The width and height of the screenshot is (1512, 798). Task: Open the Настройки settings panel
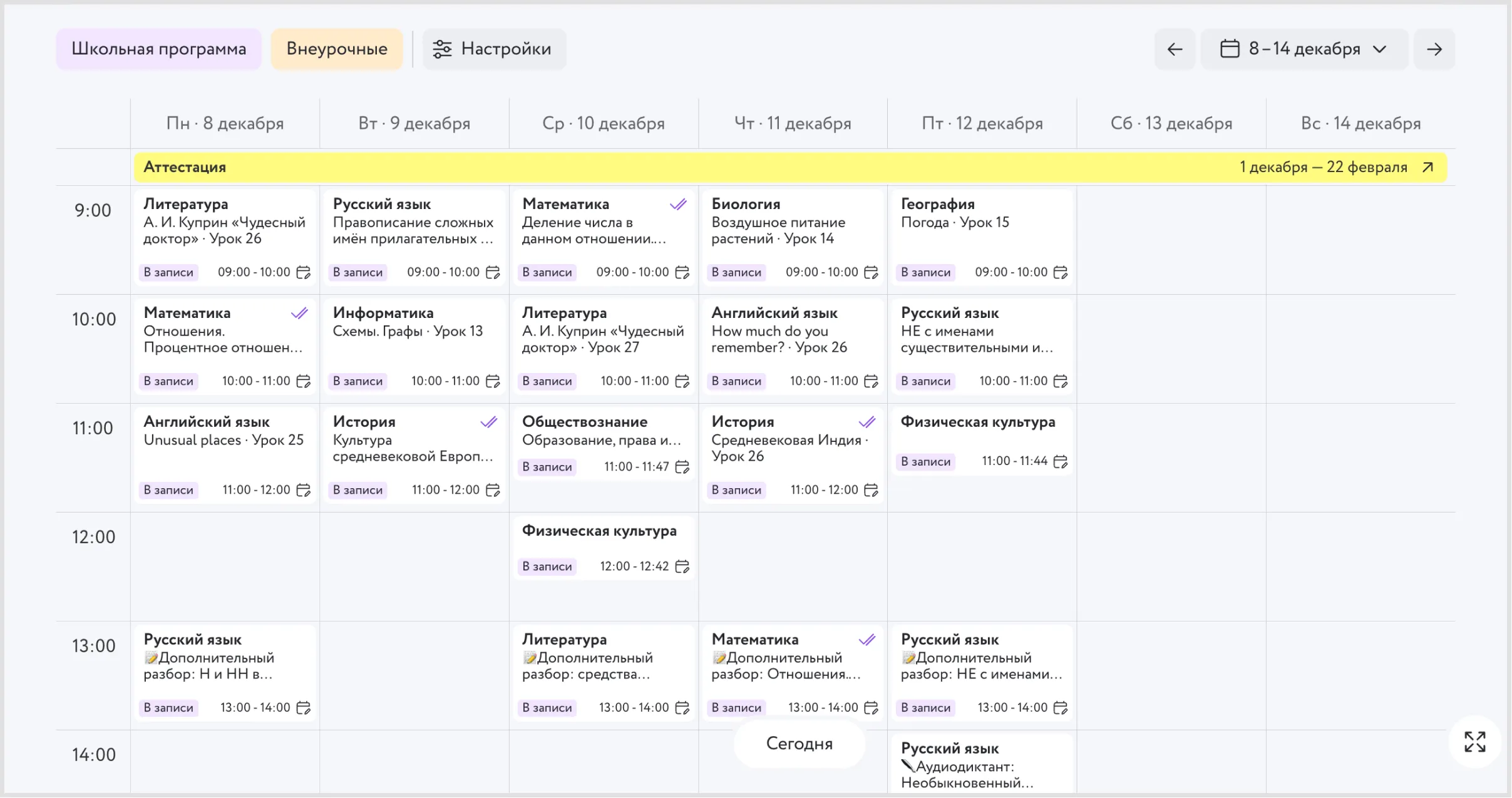pos(494,49)
